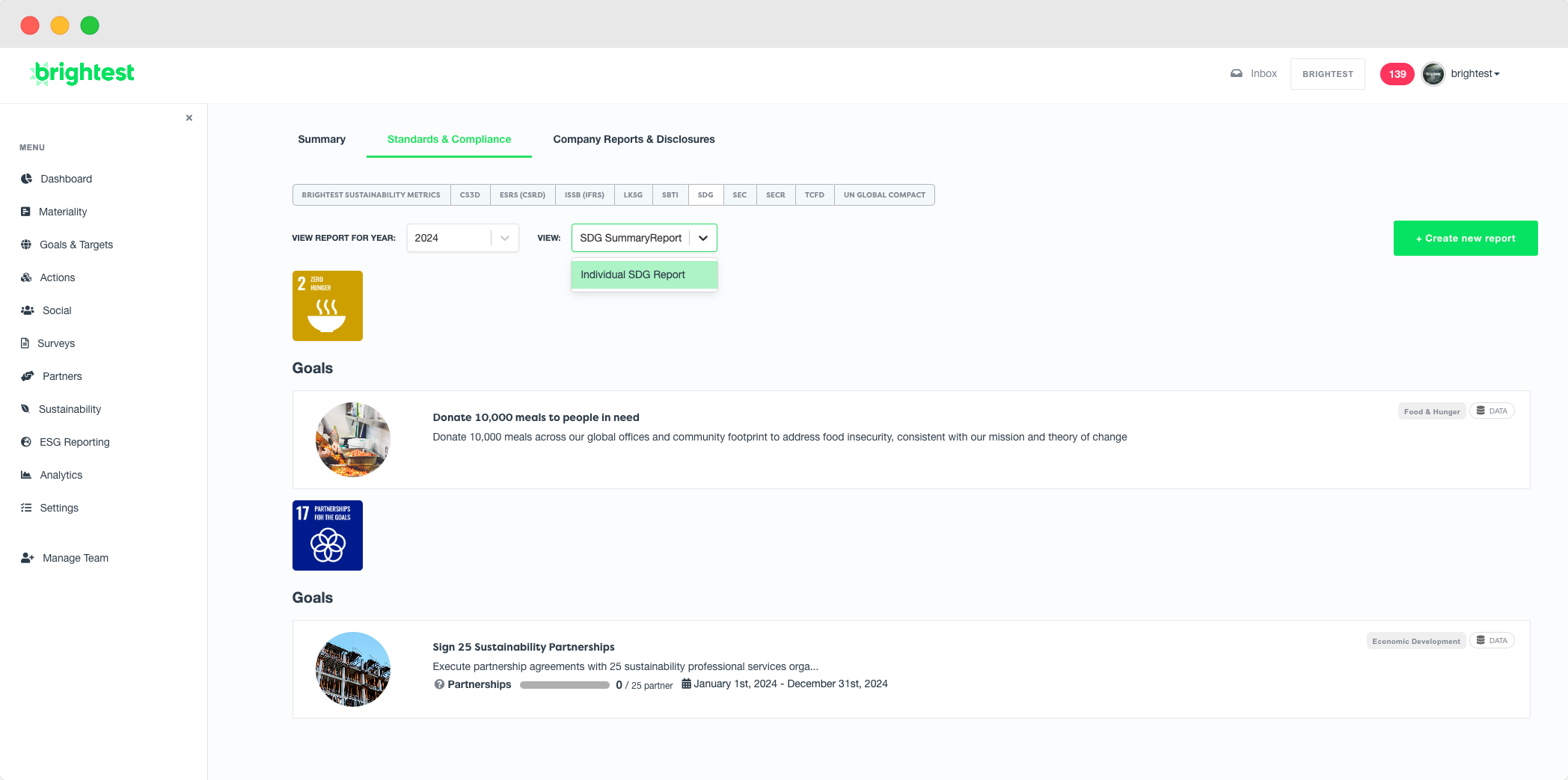Click the BRIGHTEST organization button
This screenshot has height=780, width=1568.
(x=1328, y=74)
